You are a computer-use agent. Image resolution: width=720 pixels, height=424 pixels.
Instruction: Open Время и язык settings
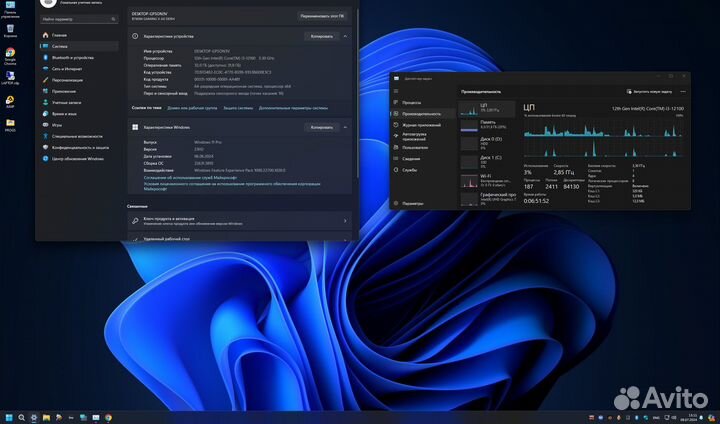tap(78, 113)
